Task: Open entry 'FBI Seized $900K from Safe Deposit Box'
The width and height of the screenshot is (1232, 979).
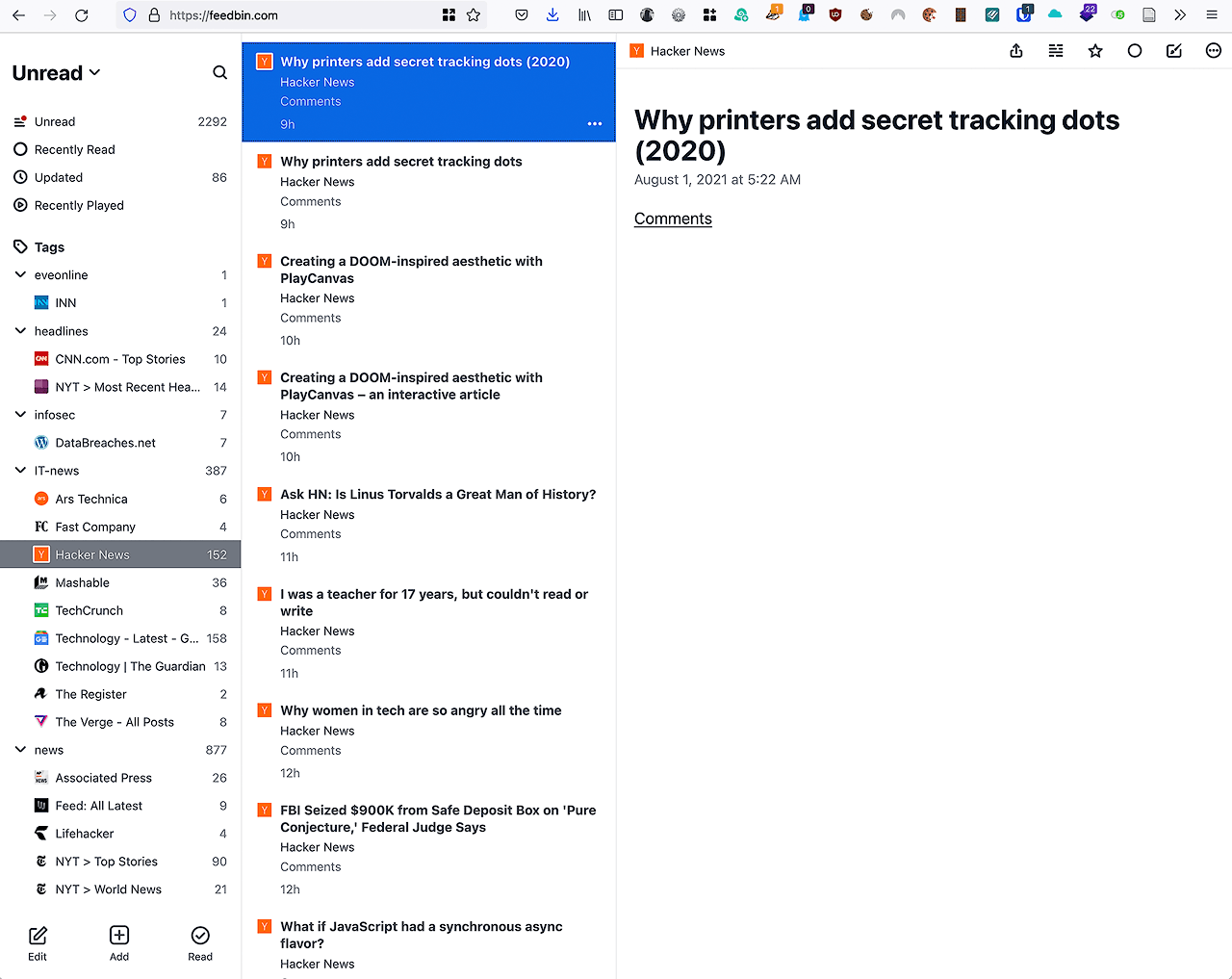Action: [x=428, y=850]
